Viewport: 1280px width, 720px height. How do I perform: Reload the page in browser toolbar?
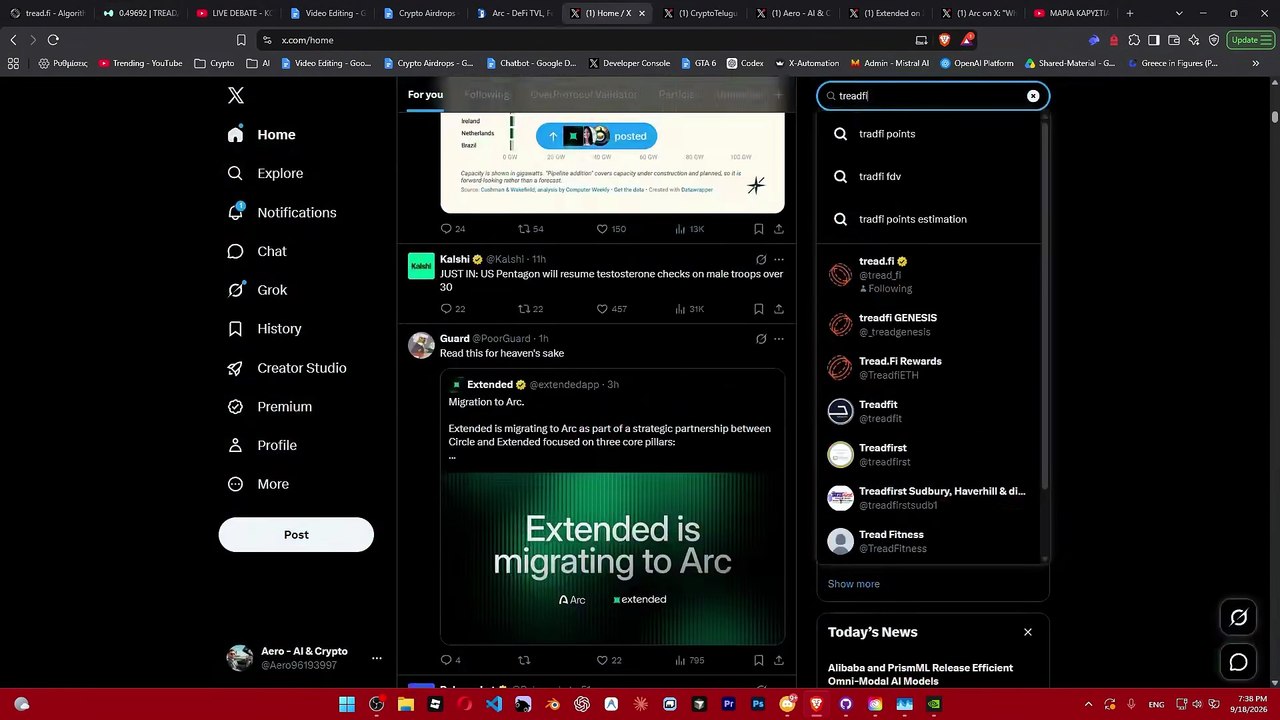point(53,40)
